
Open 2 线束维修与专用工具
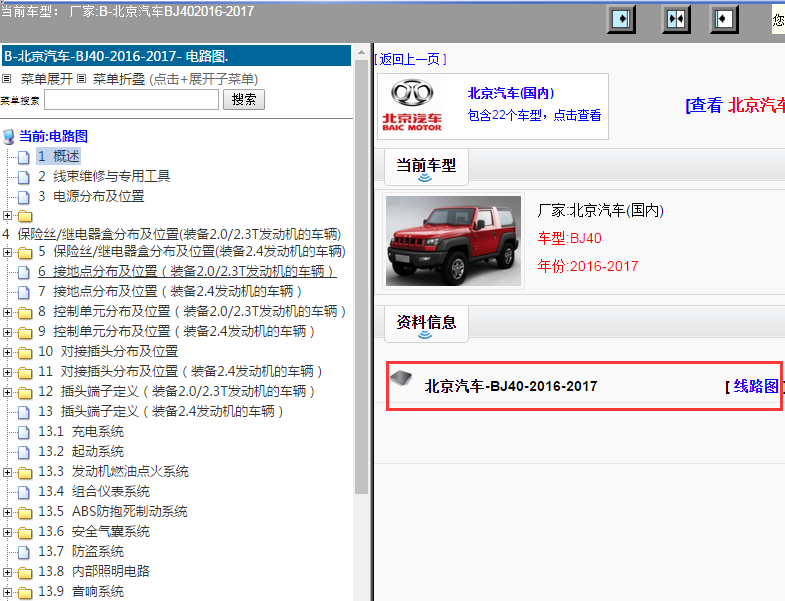tap(104, 176)
